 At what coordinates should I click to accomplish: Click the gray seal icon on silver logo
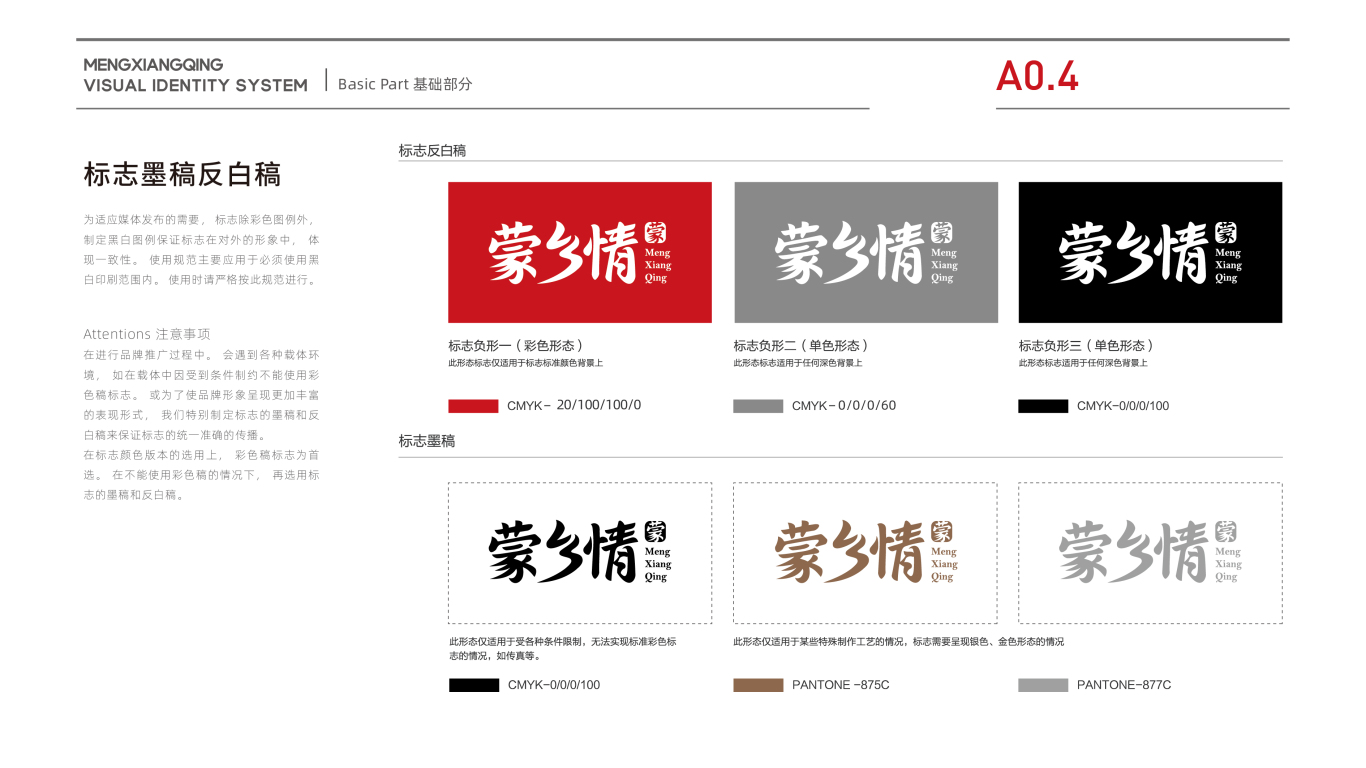click(x=1227, y=531)
